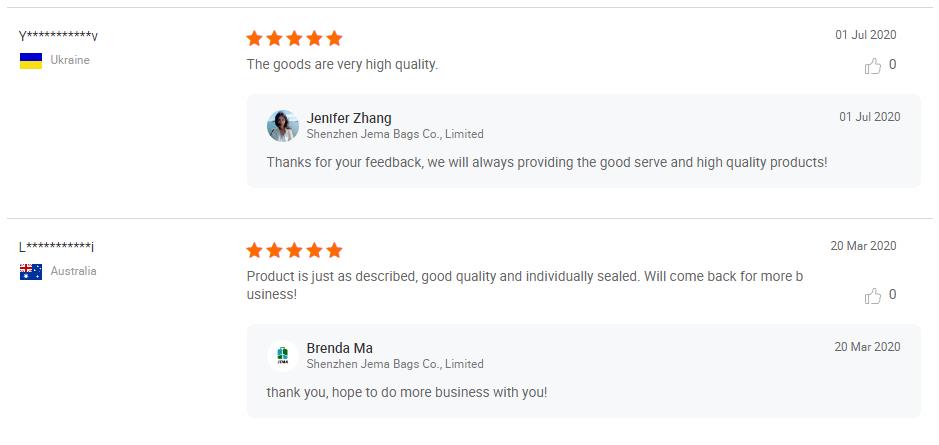Click reviewer name L***********i
Screen dimensions: 939x445
point(56,248)
